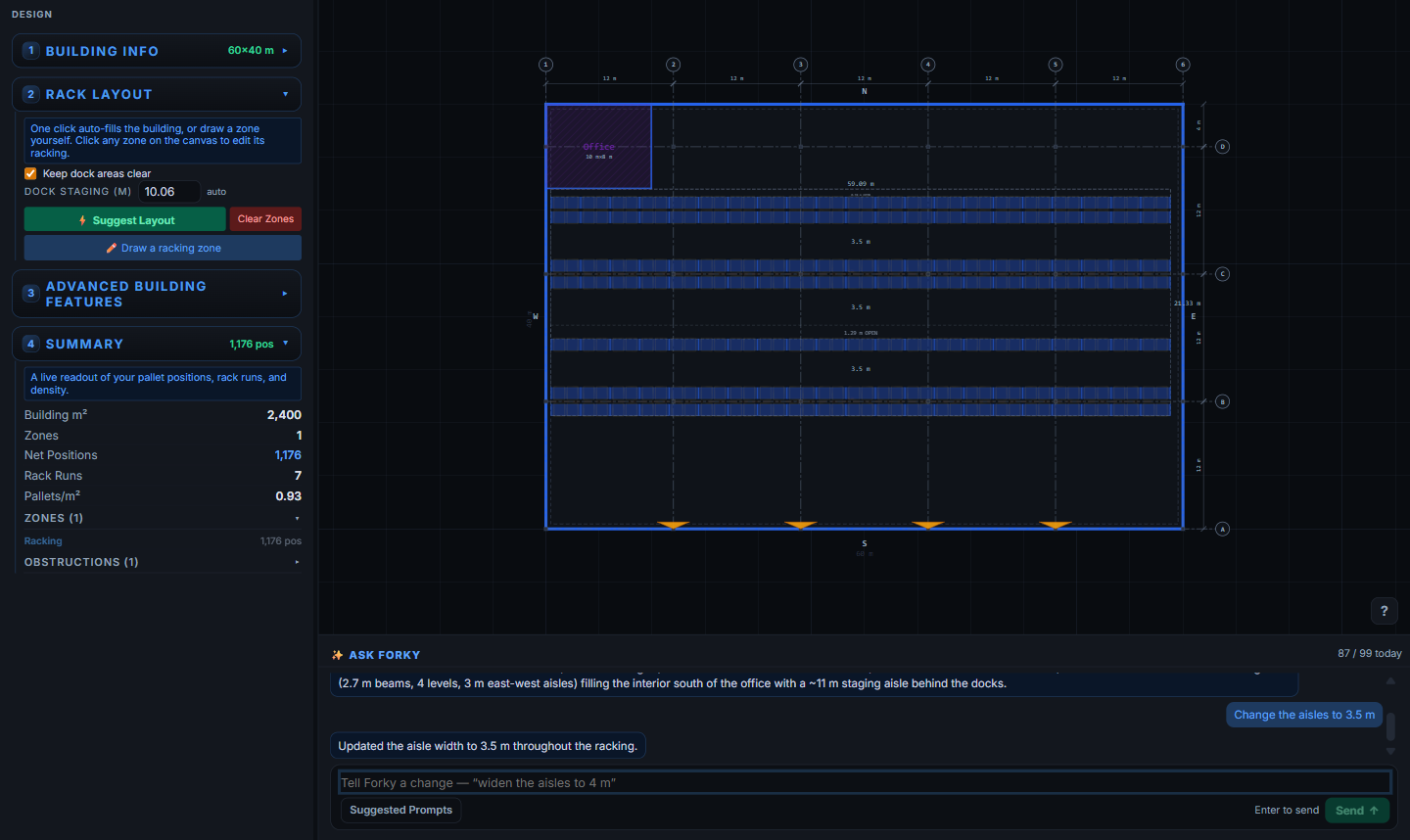Open the help question mark button
Viewport: 1410px width, 840px height.
(1384, 611)
